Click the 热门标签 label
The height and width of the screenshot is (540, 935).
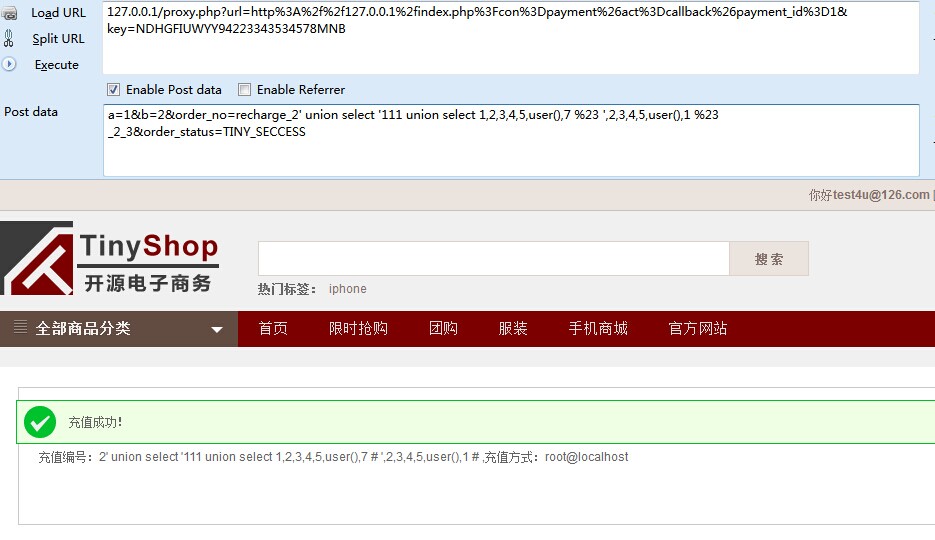(x=287, y=289)
